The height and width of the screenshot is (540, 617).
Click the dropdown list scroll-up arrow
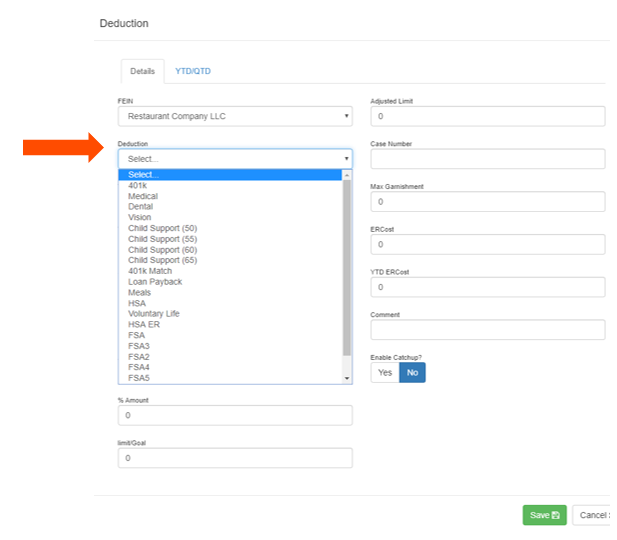point(347,175)
